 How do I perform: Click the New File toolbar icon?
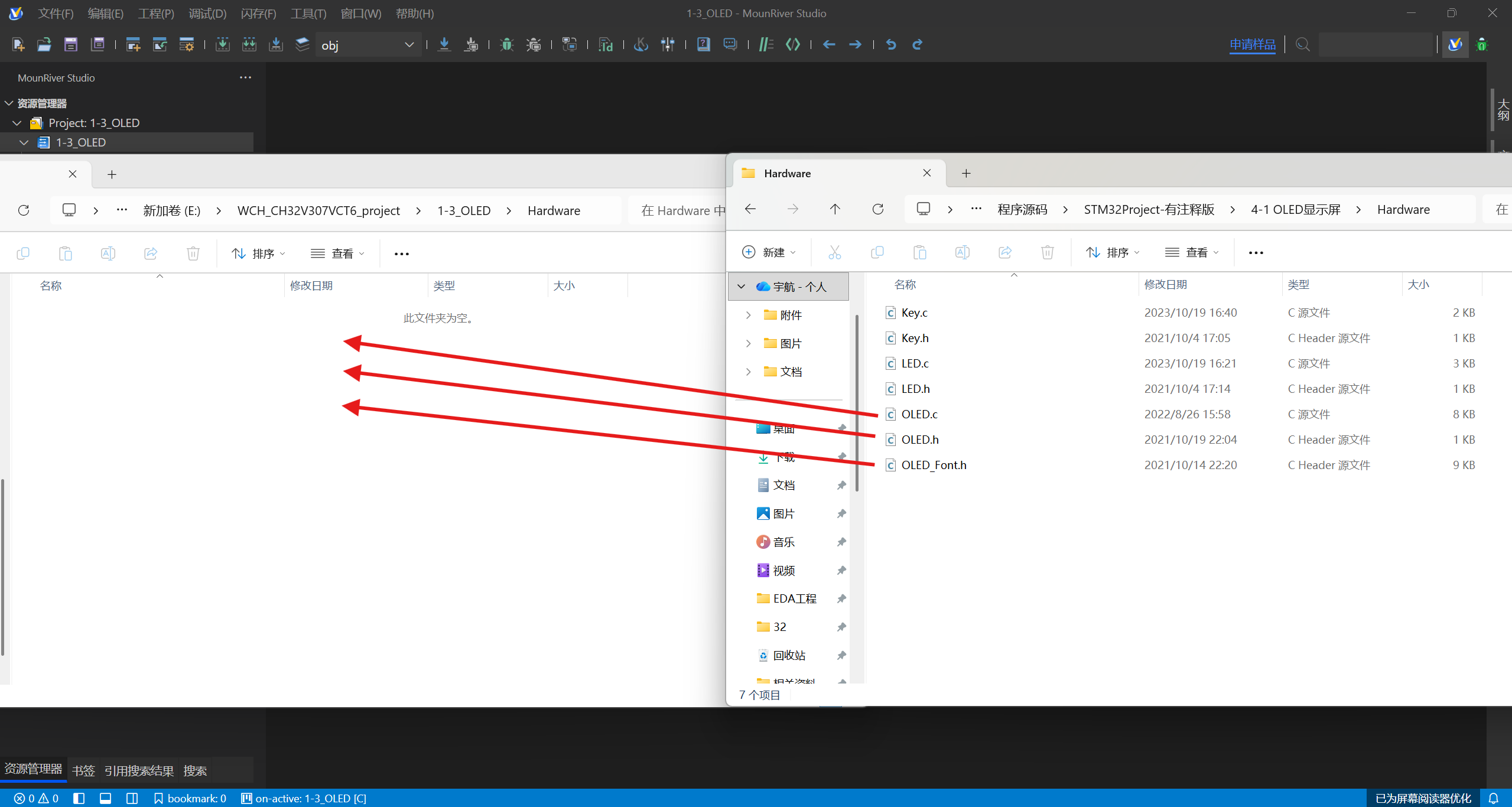(18, 44)
